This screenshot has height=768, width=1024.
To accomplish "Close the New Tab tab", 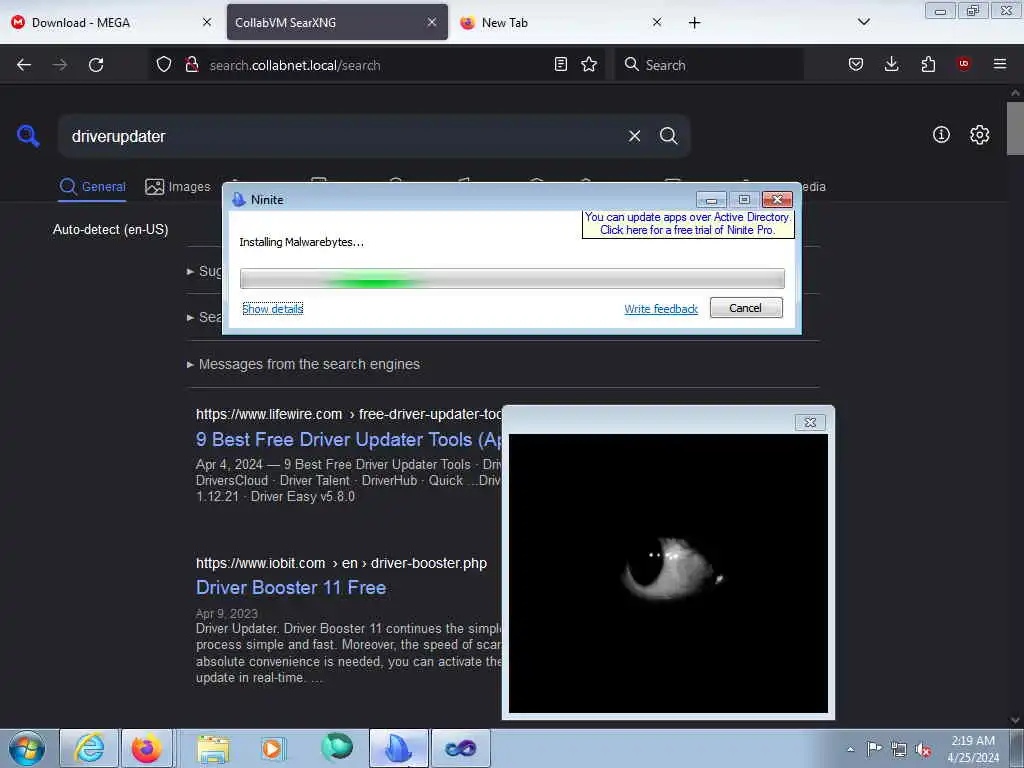I will coord(657,22).
